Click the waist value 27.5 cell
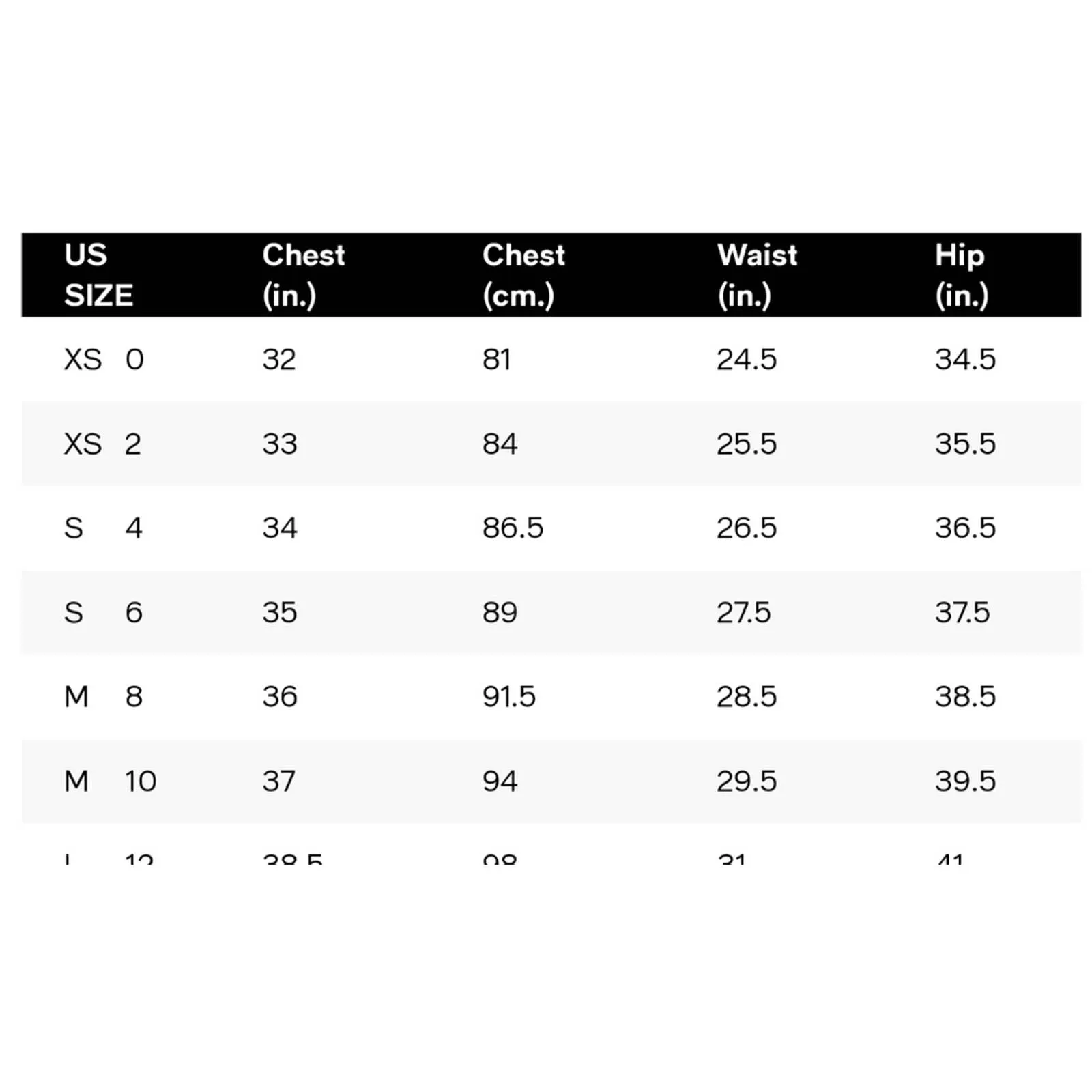 point(743,612)
